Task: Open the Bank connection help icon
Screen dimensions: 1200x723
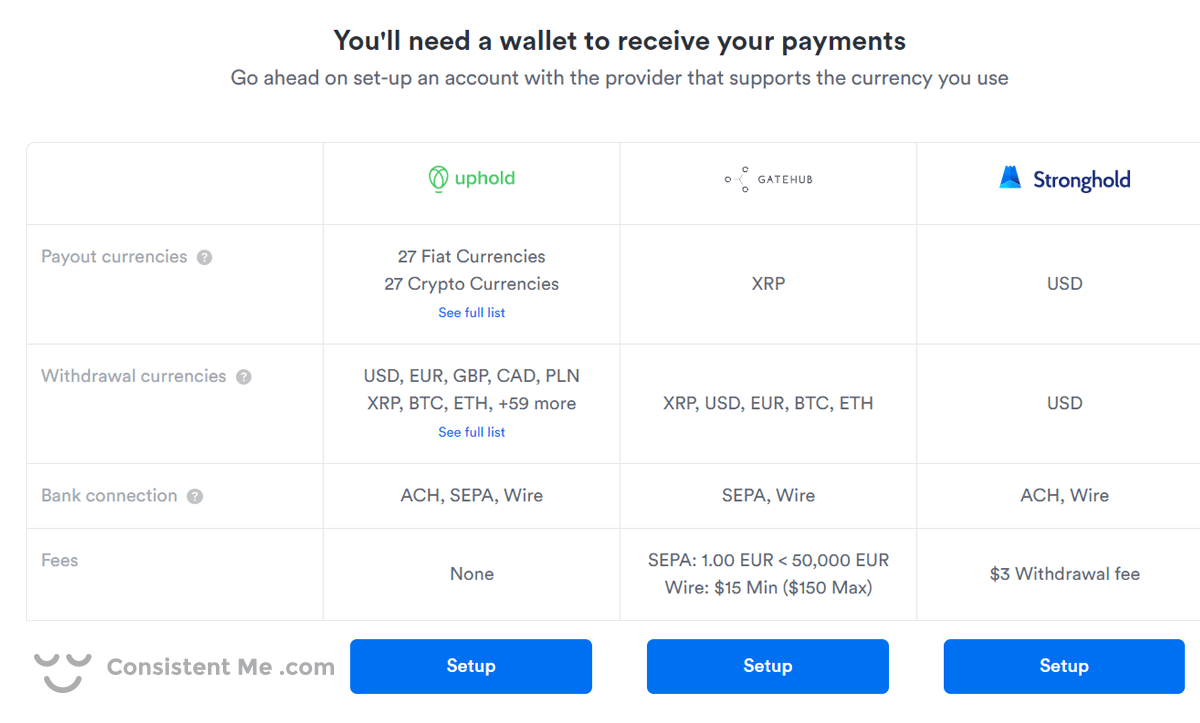Action: (x=195, y=496)
